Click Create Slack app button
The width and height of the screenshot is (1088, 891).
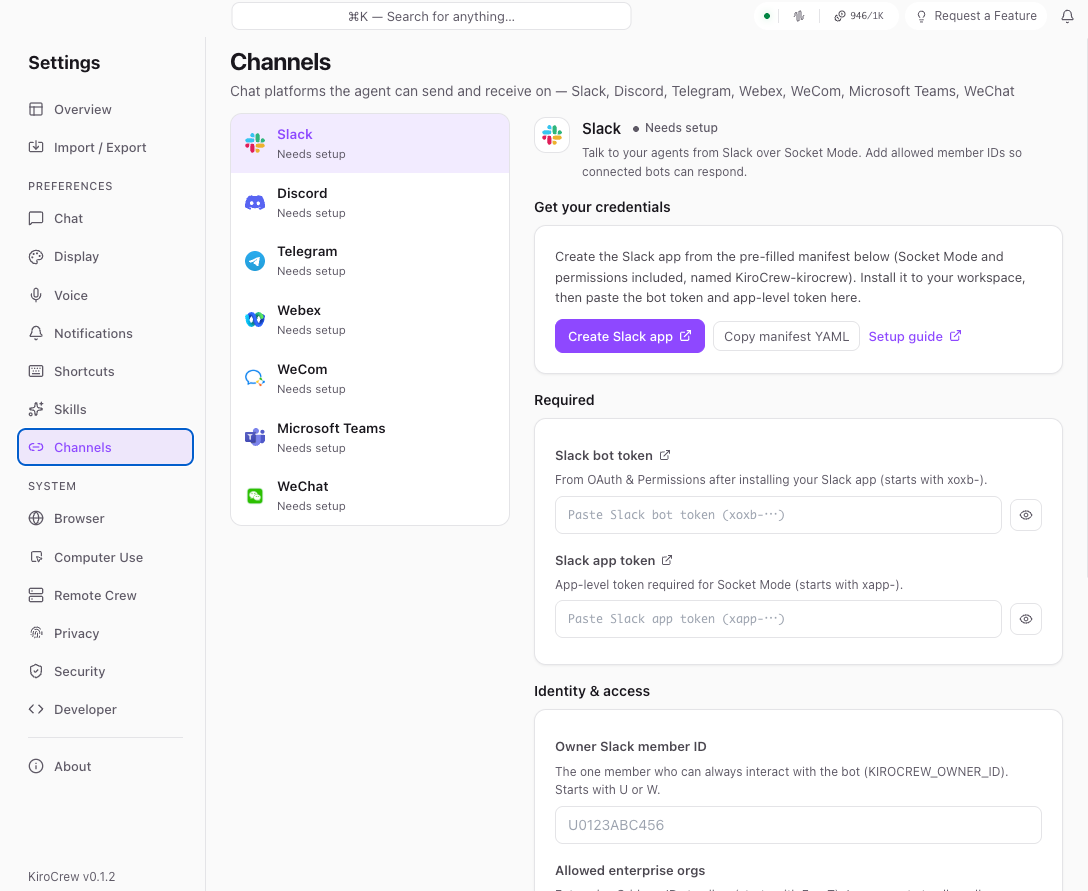tap(629, 336)
